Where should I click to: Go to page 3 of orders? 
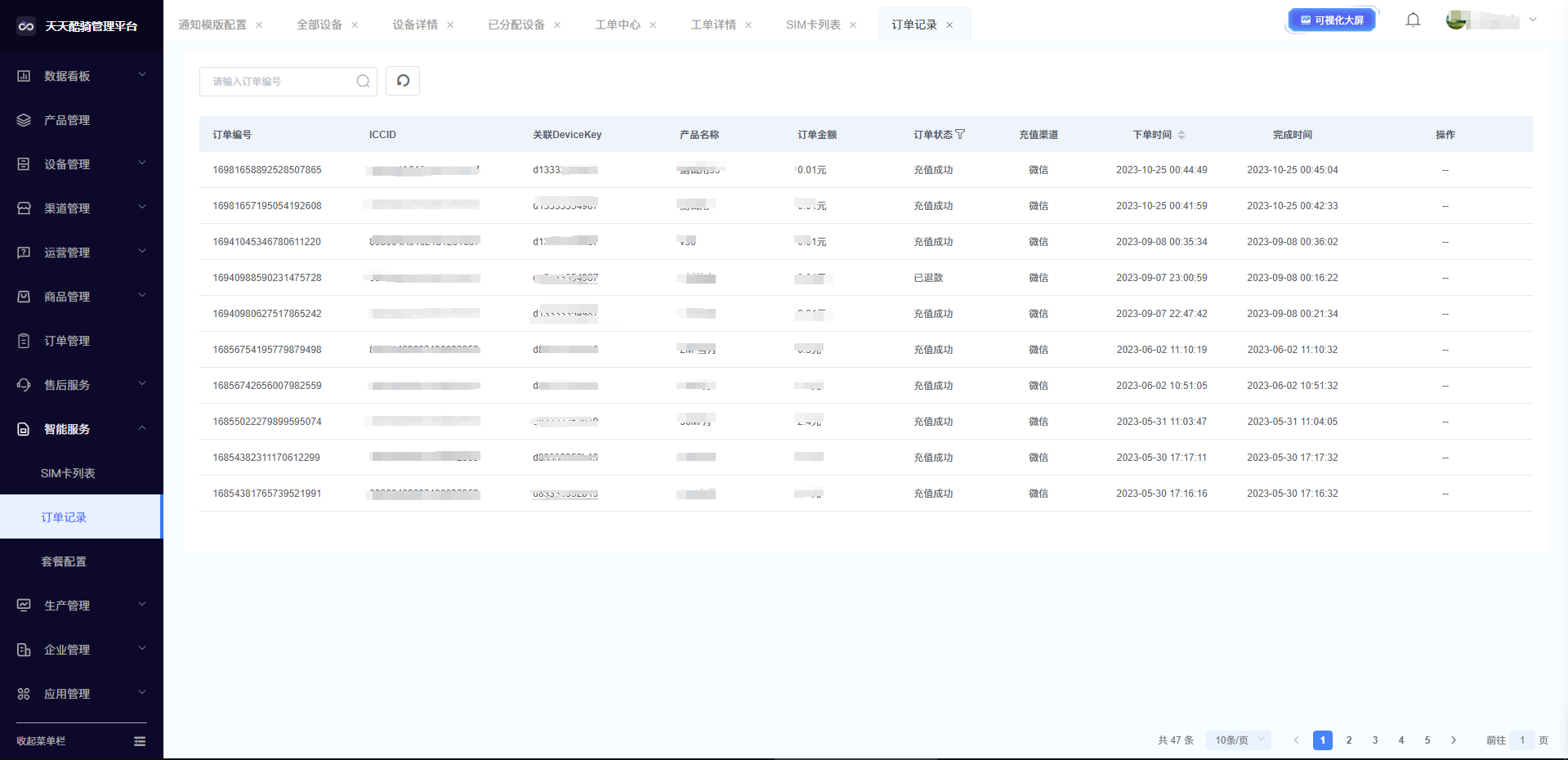[x=1375, y=740]
